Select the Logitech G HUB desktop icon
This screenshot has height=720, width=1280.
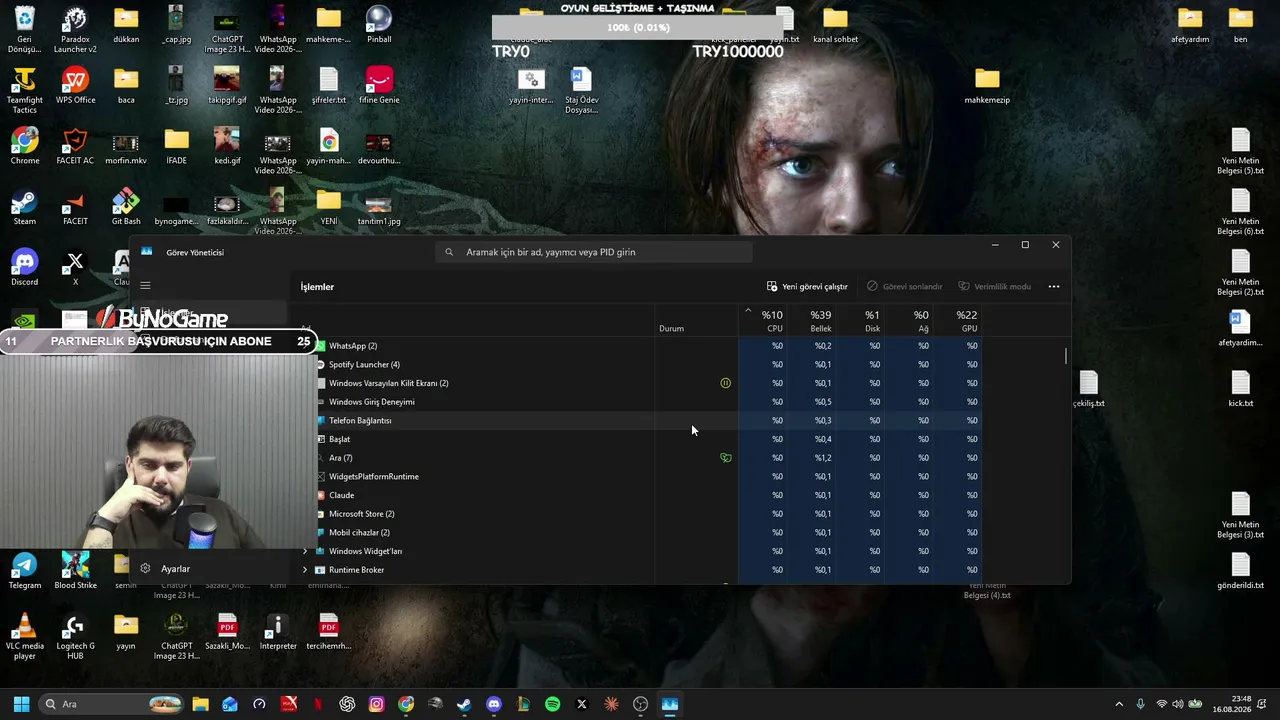click(x=75, y=636)
